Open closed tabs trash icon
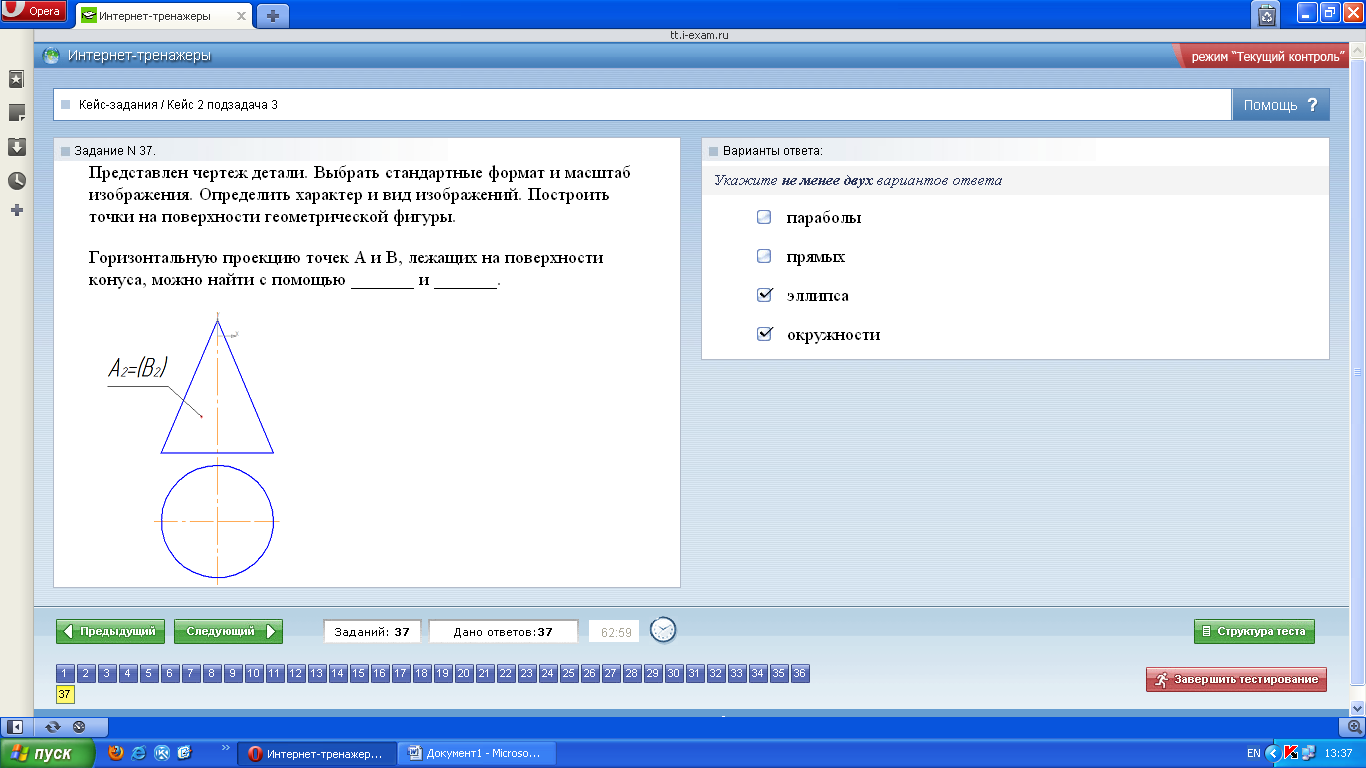Viewport: 1366px width, 768px height. (1267, 15)
